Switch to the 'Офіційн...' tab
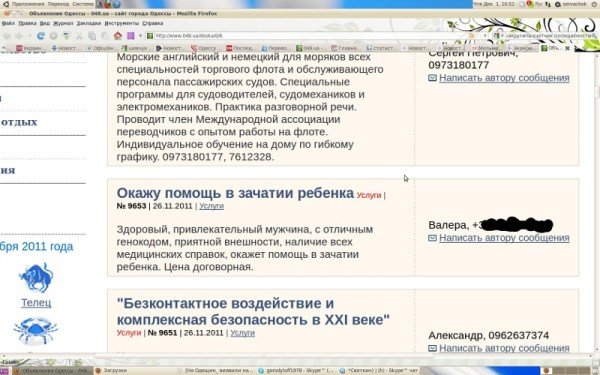600x375 pixels. click(x=101, y=48)
